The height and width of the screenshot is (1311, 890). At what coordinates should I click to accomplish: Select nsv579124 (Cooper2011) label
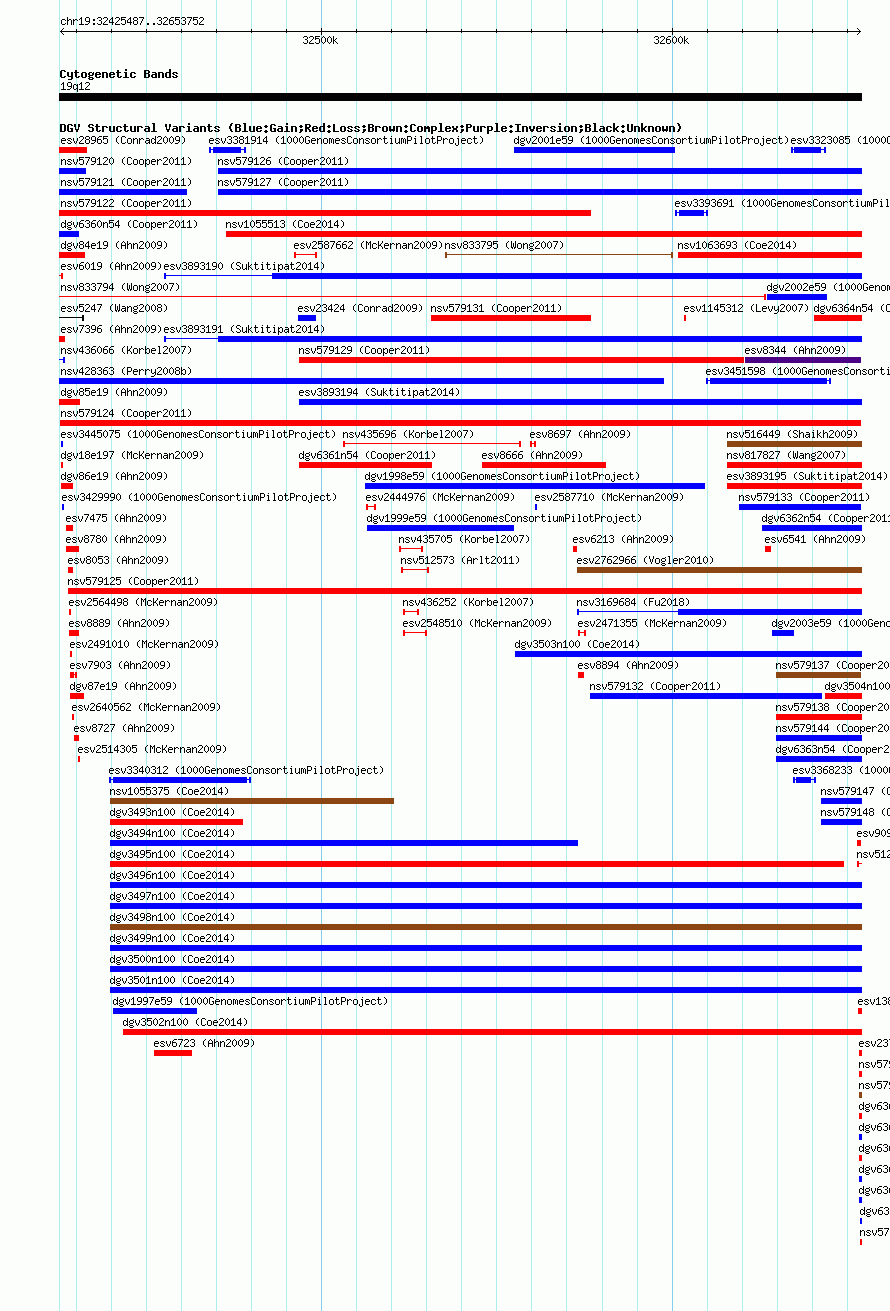tap(126, 413)
